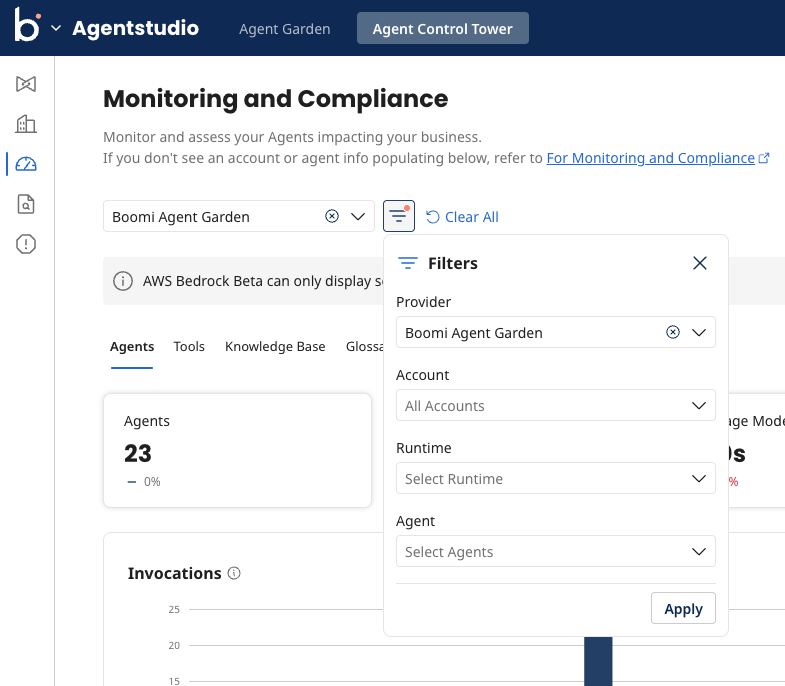Screen dimensions: 785x686
Task: Open the Select Runtime dropdown
Action: point(555,478)
